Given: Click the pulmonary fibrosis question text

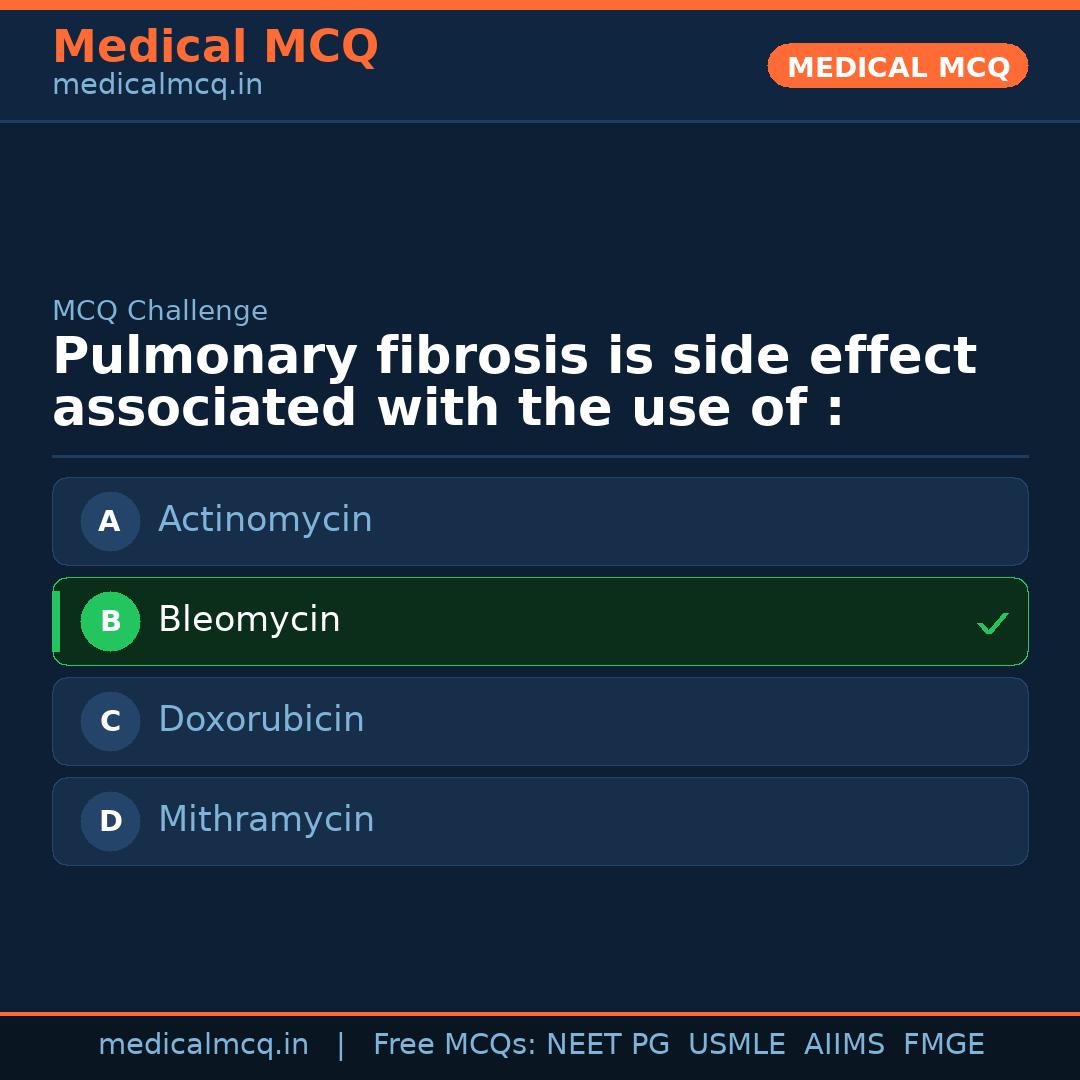Looking at the screenshot, I should 514,383.
